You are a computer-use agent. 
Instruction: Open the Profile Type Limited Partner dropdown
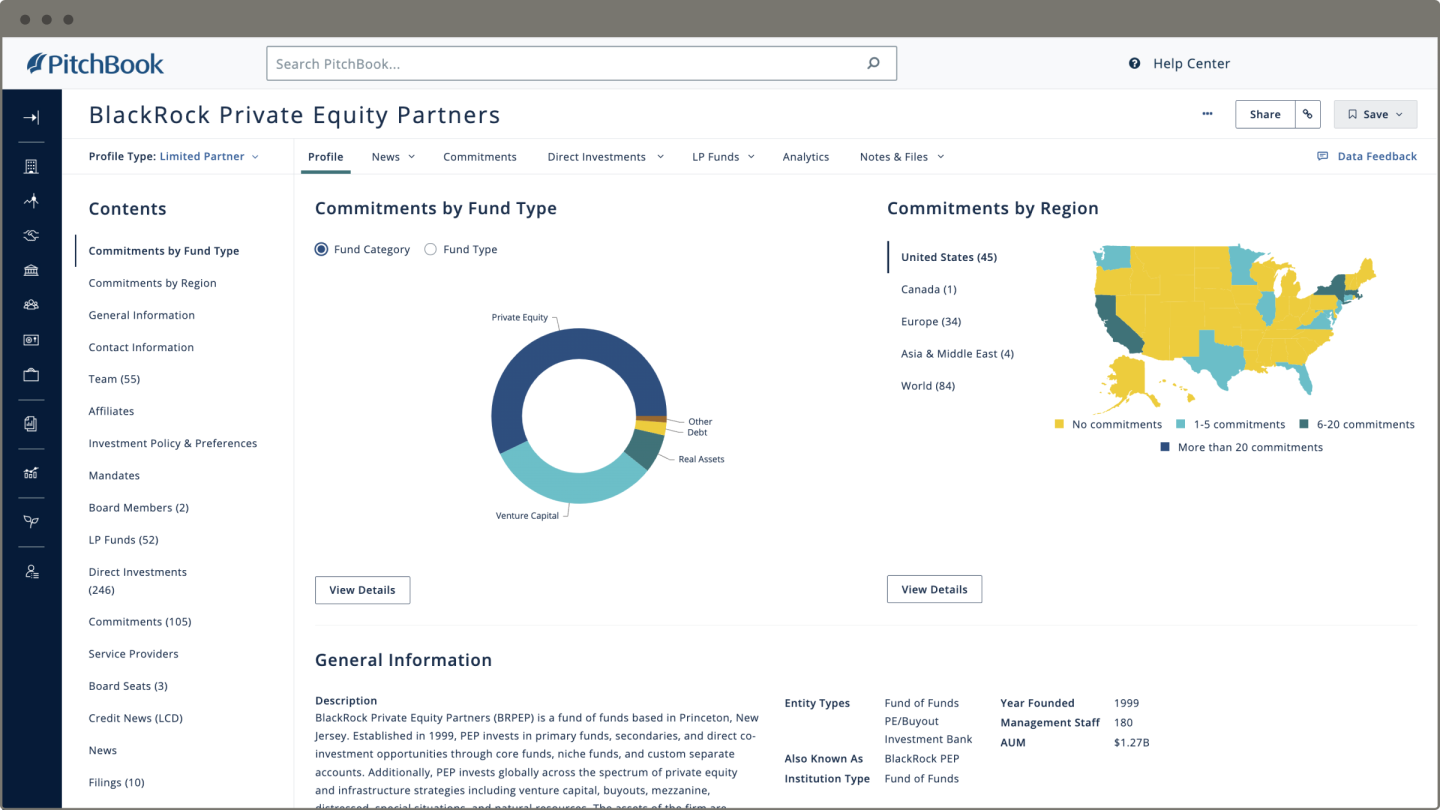(174, 157)
